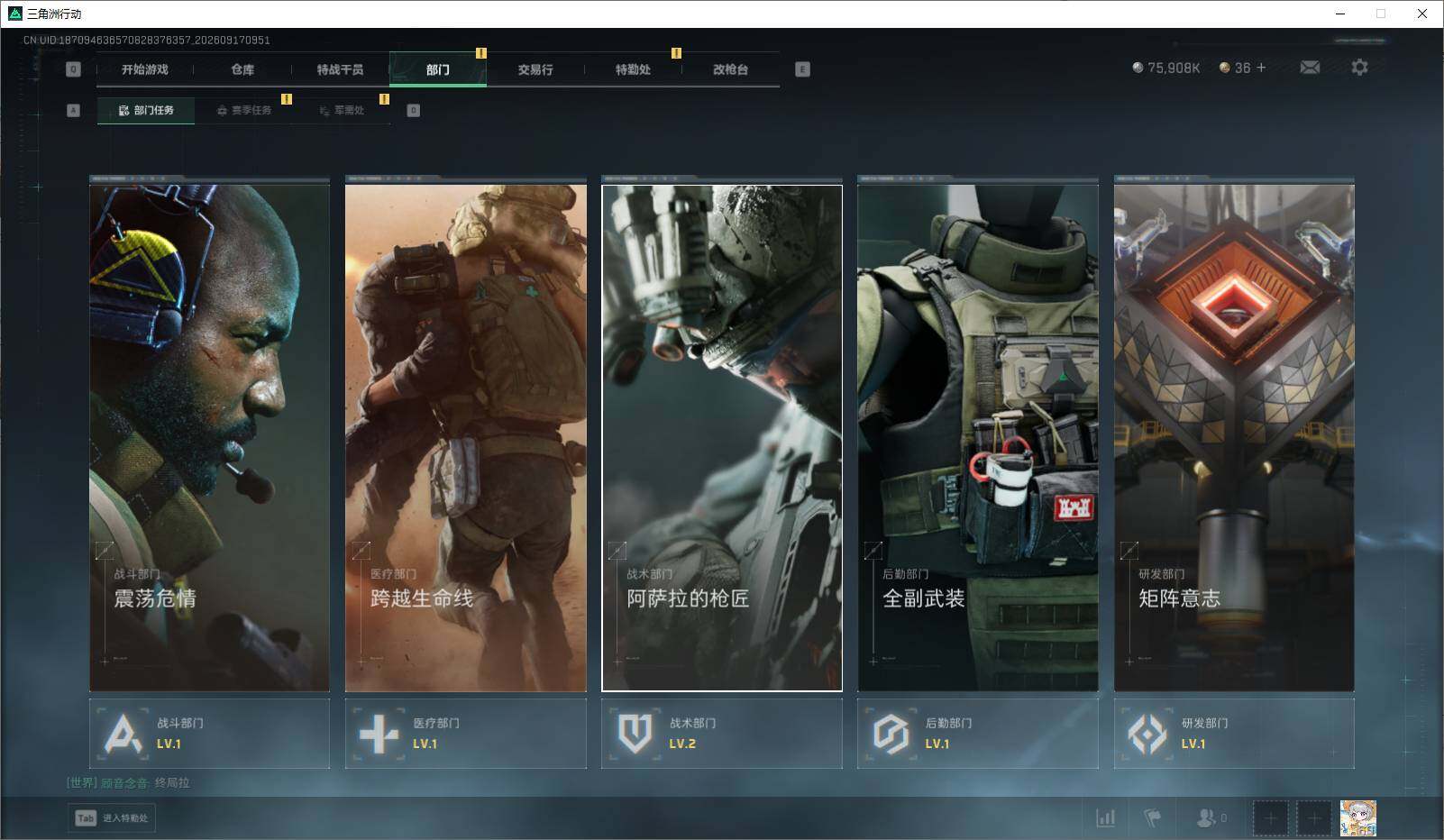Click the D key hint icon
The width and height of the screenshot is (1444, 840).
point(413,111)
